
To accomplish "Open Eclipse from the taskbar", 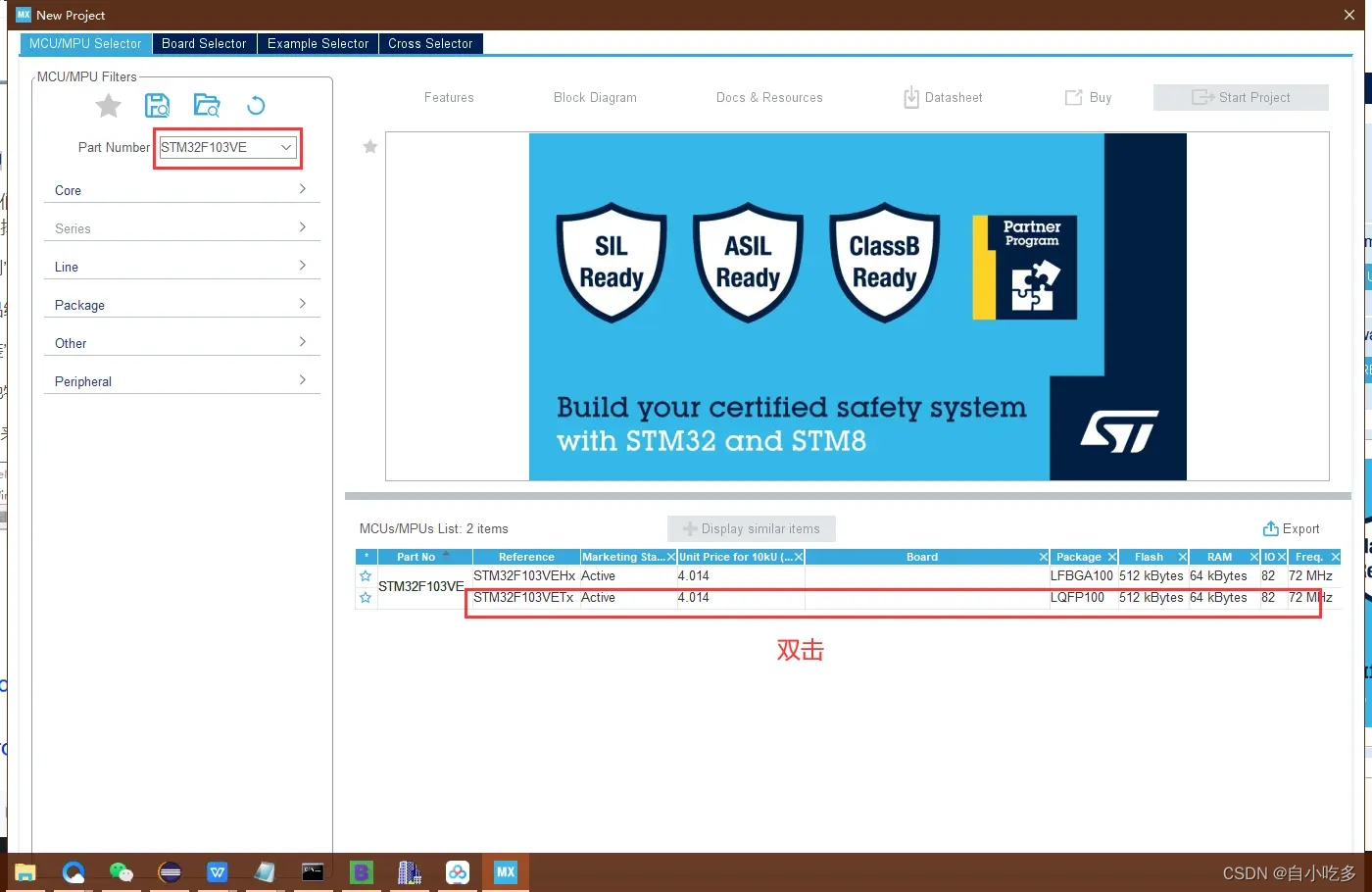I will click(x=170, y=871).
